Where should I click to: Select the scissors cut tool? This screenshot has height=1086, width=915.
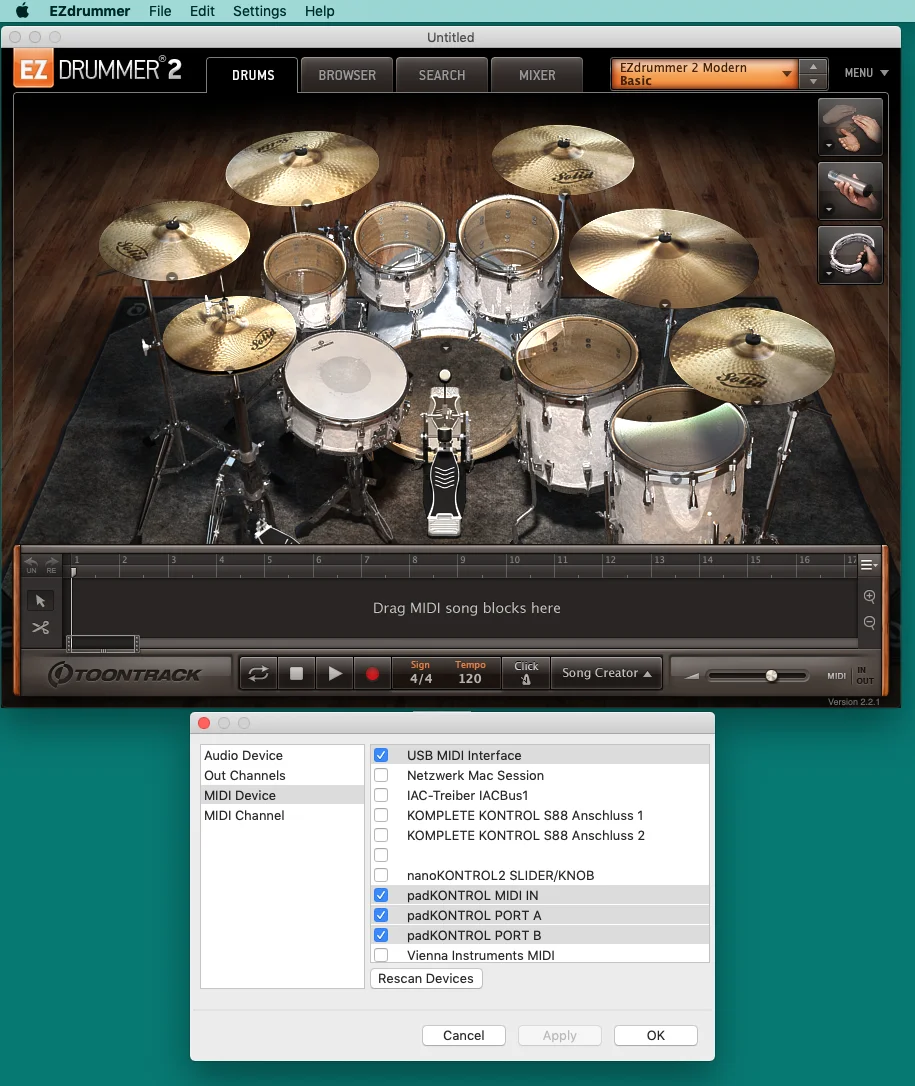pyautogui.click(x=40, y=627)
